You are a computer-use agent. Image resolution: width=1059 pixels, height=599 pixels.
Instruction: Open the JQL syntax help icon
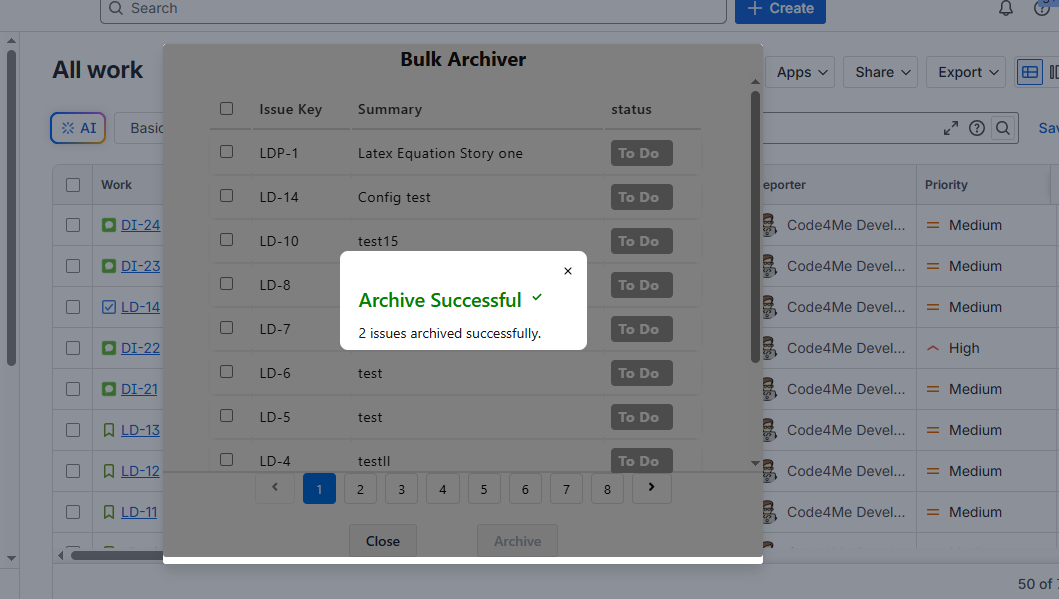pos(977,128)
